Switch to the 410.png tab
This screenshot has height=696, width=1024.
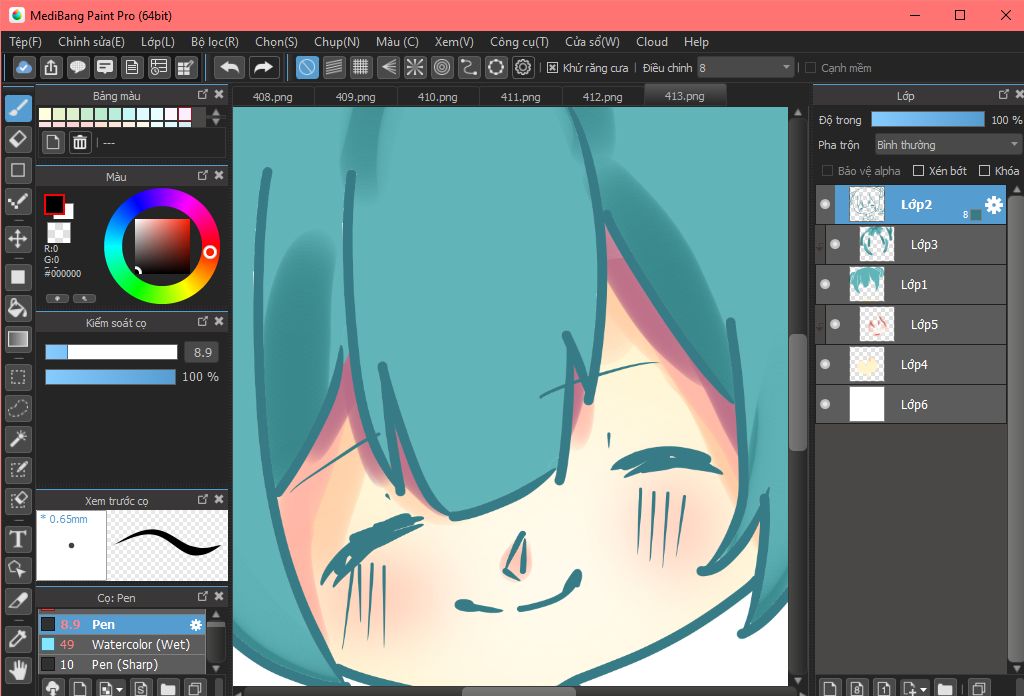pyautogui.click(x=438, y=97)
